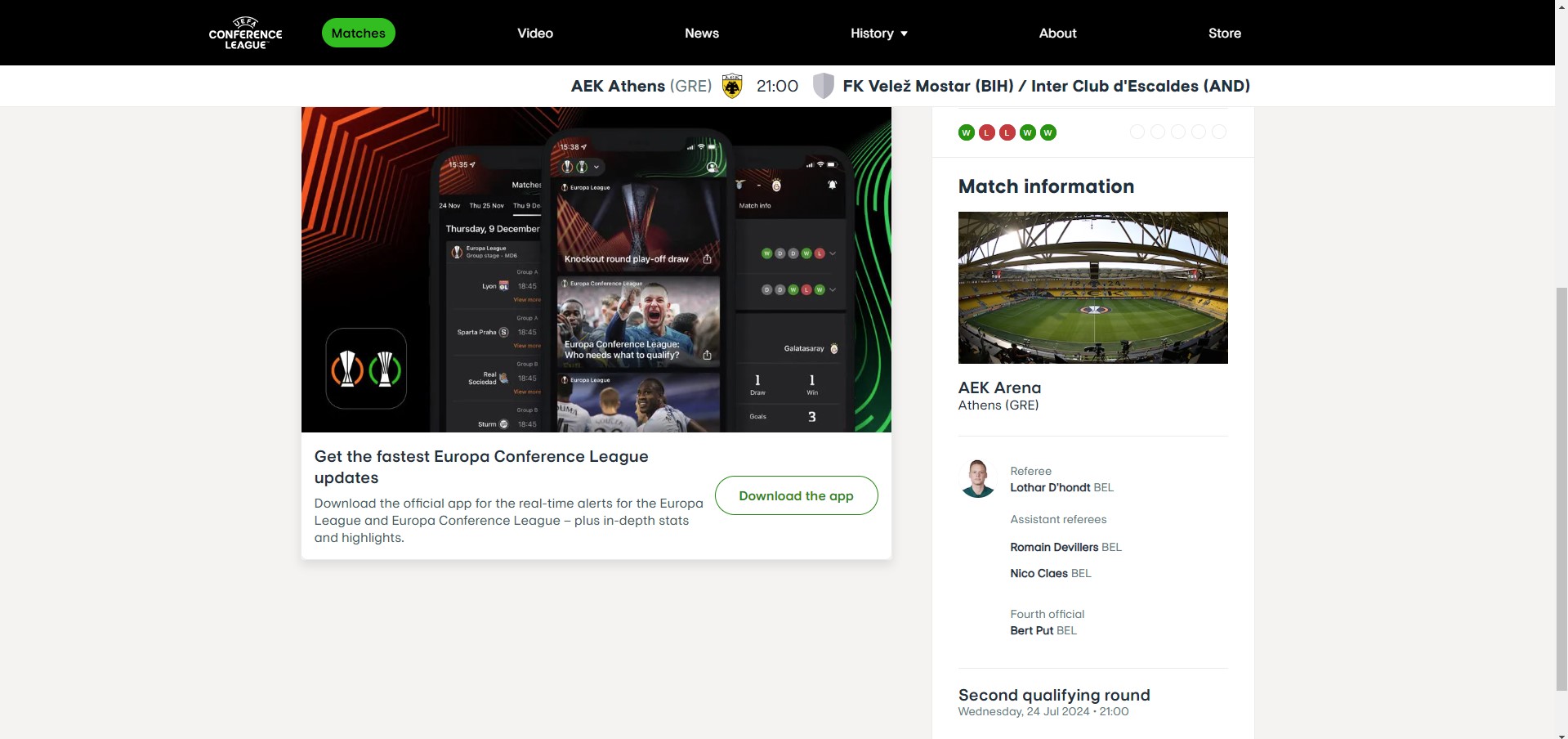Viewport: 1568px width, 739px height.
Task: Open the AEK Arena stadium photo
Action: coord(1093,288)
